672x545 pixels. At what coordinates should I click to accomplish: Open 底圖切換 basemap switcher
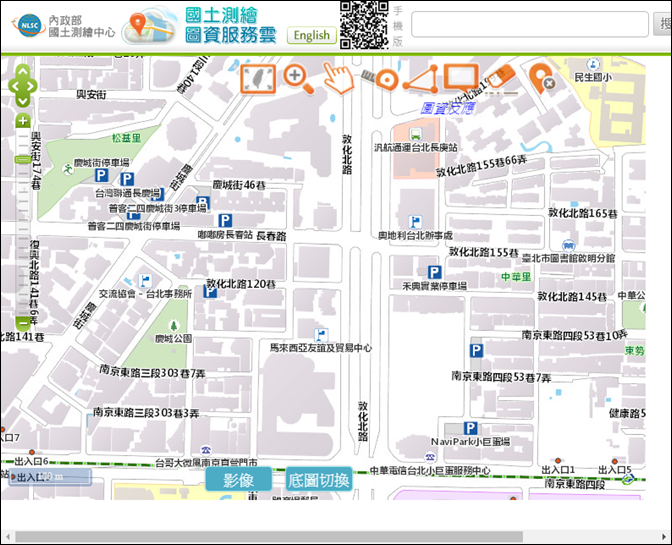click(319, 479)
